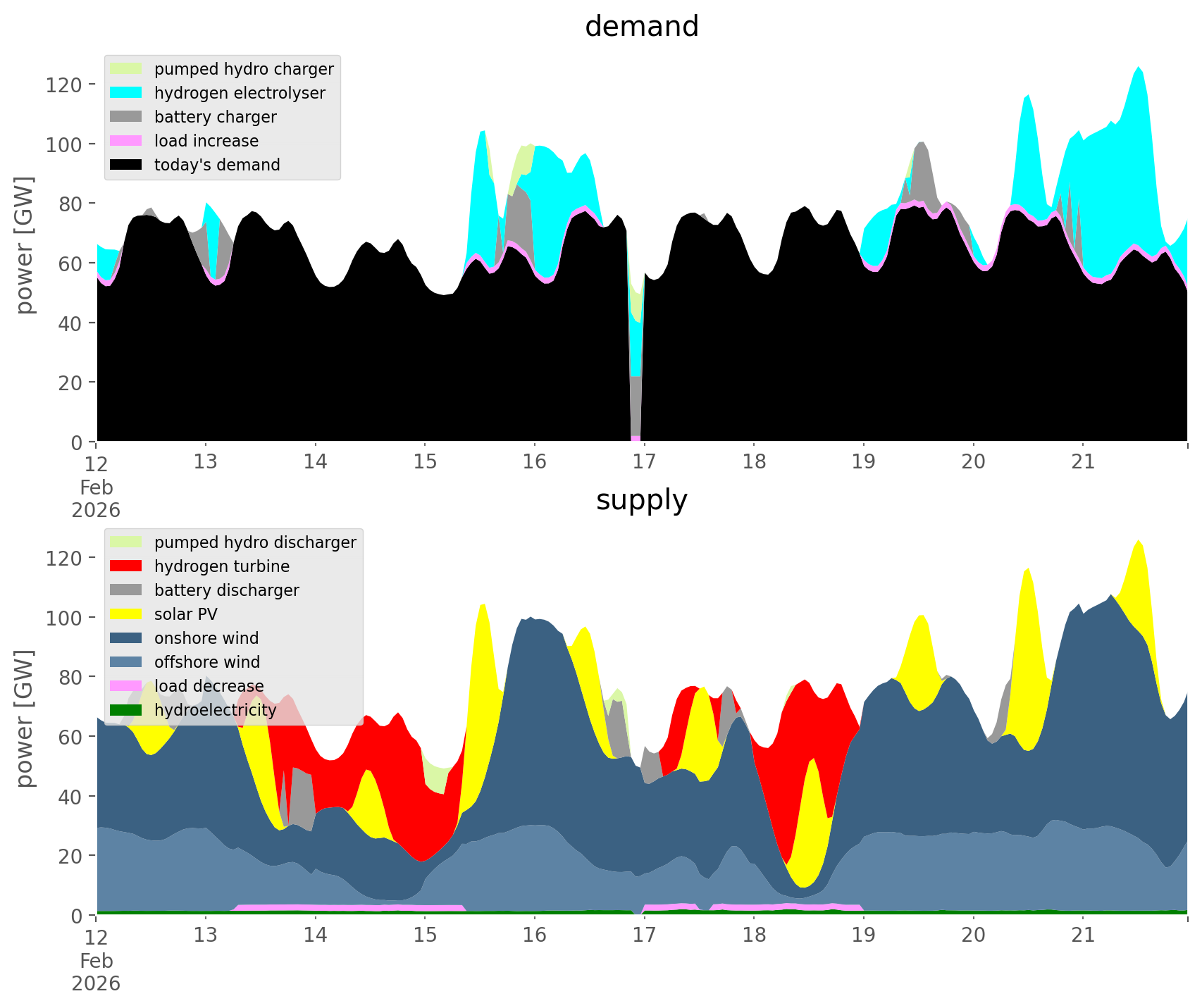This screenshot has height=1008, width=1202.
Task: Select the pumped hydro discharger legend swatch
Action: coord(127,542)
